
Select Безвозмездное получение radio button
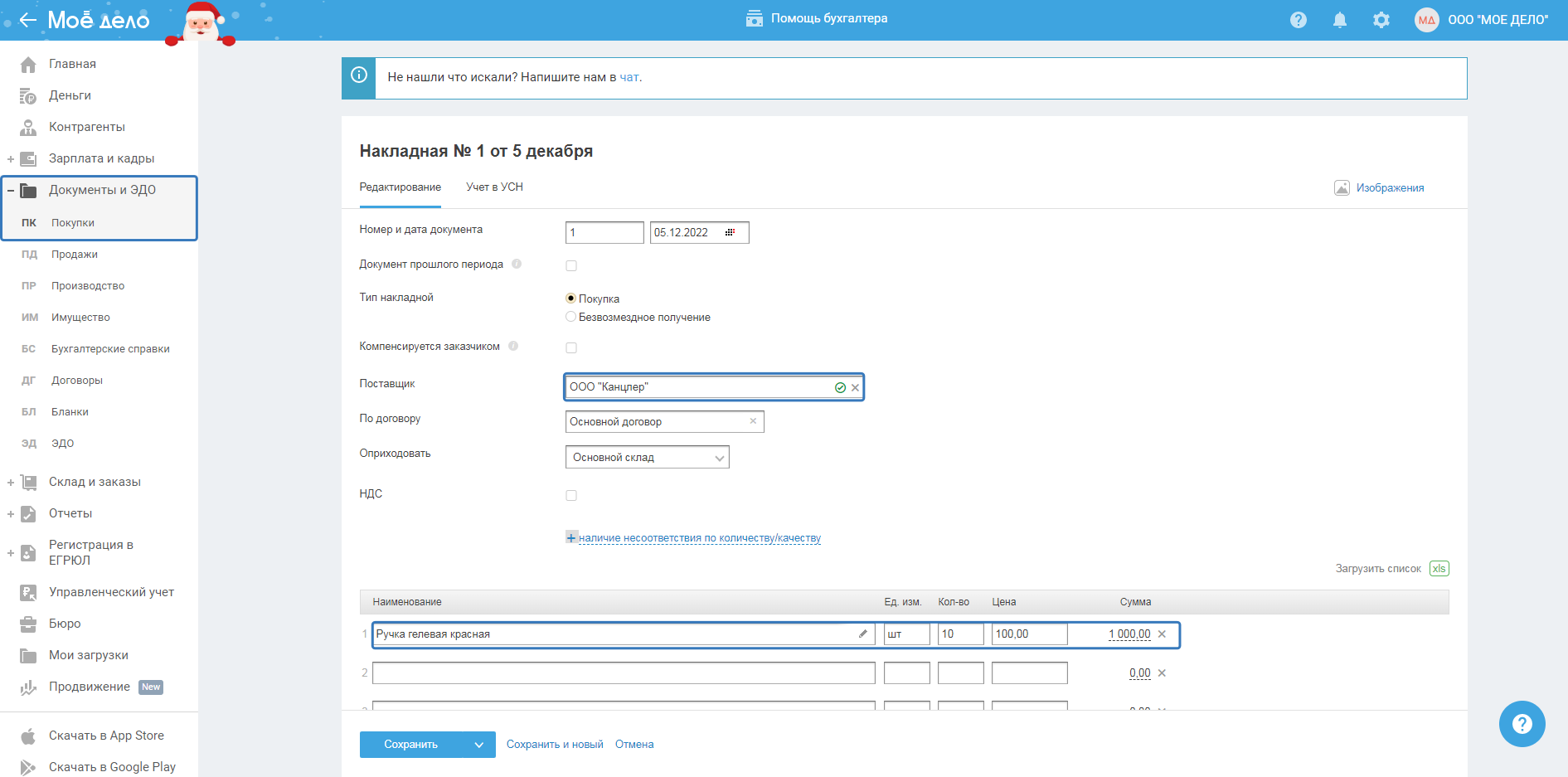click(x=570, y=317)
